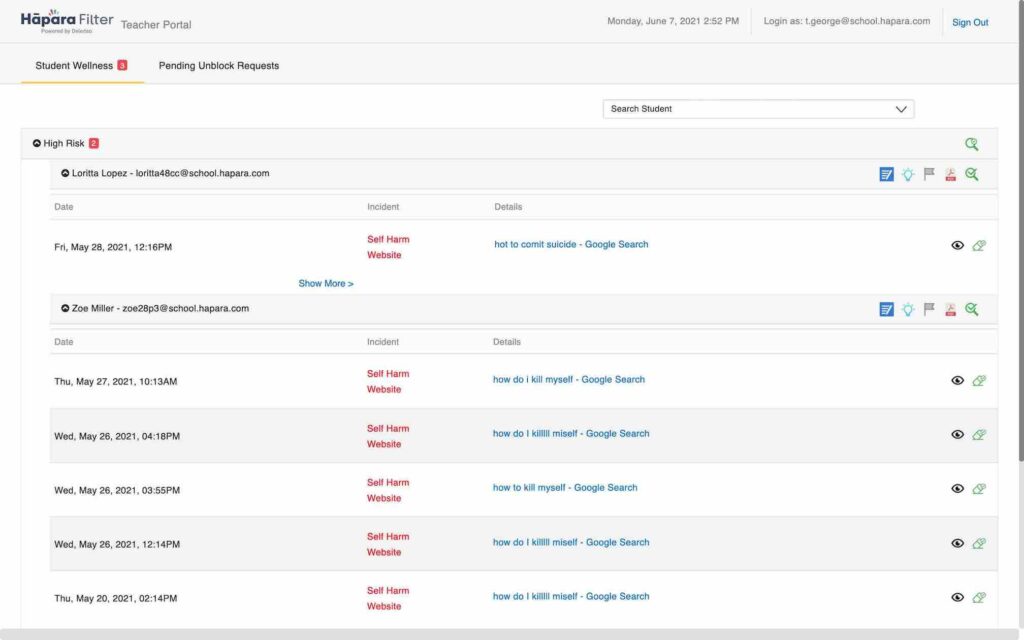Screen dimensions: 1024x640
Task: Collapse Zoe Miller's incident list
Action: pos(65,309)
